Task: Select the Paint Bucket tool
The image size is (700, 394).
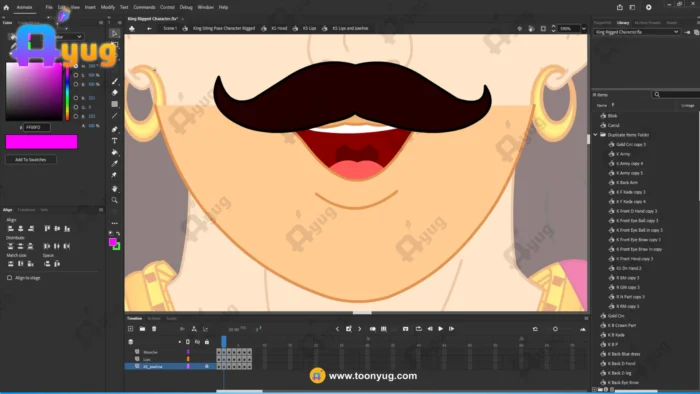Action: (x=115, y=152)
